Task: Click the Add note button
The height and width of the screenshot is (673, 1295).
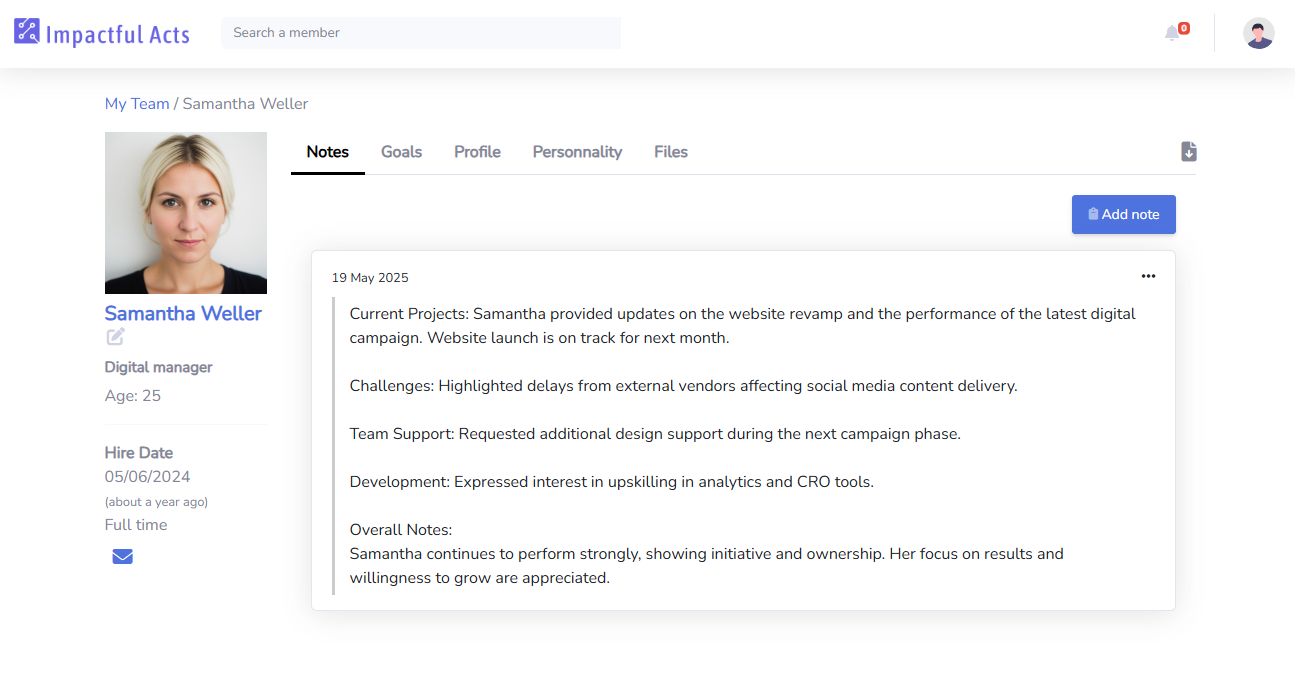Action: click(1123, 214)
